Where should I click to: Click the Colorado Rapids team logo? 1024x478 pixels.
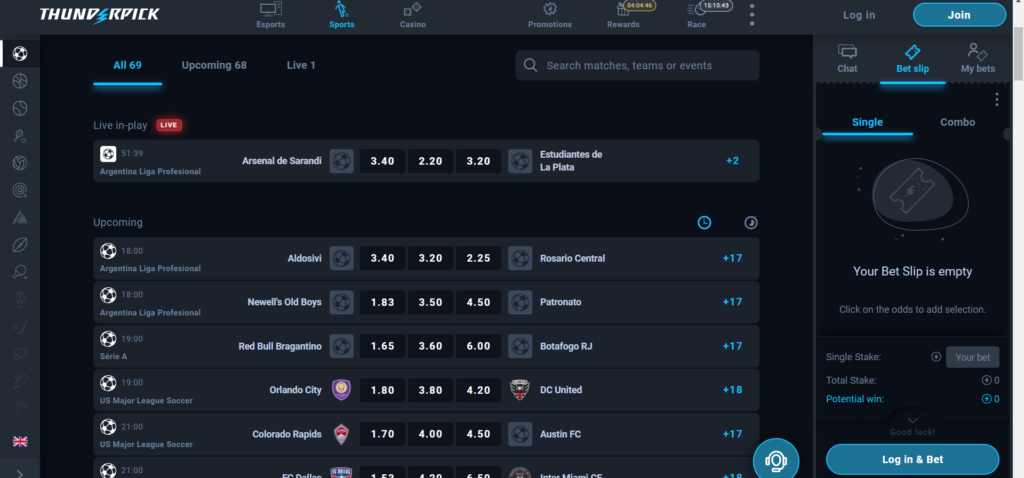341,434
